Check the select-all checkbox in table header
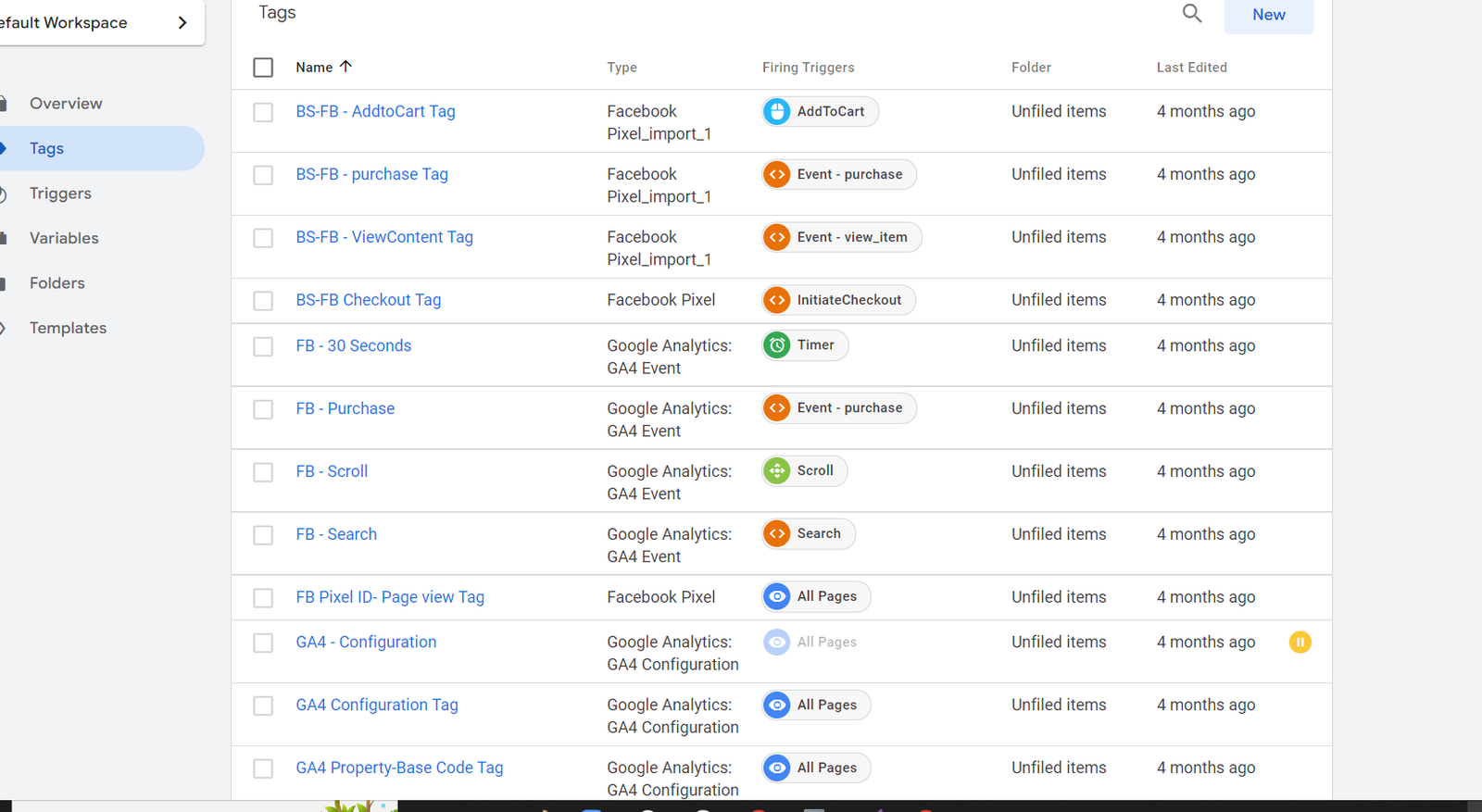 click(263, 68)
